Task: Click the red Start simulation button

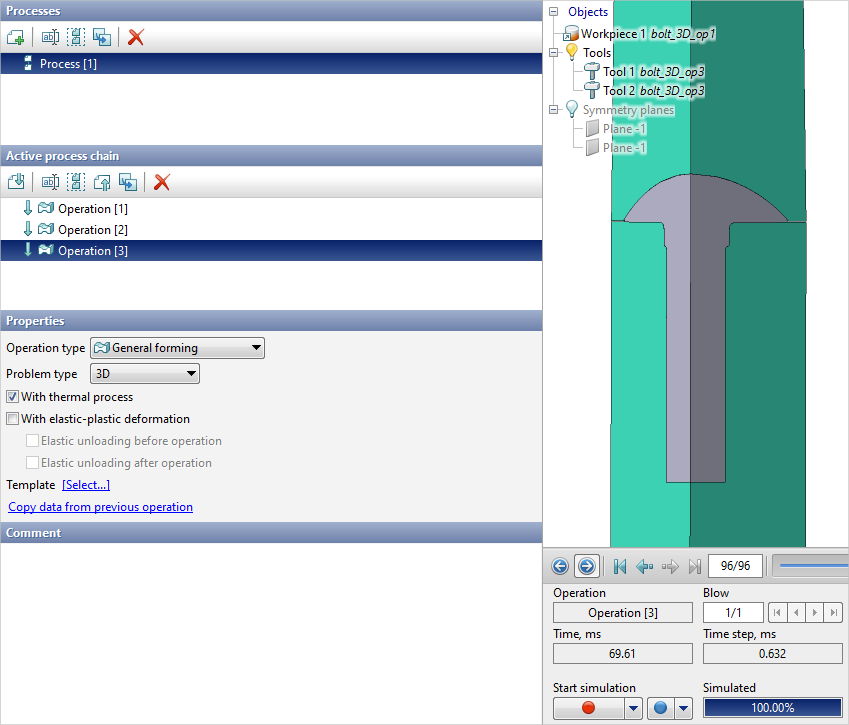Action: coord(588,708)
